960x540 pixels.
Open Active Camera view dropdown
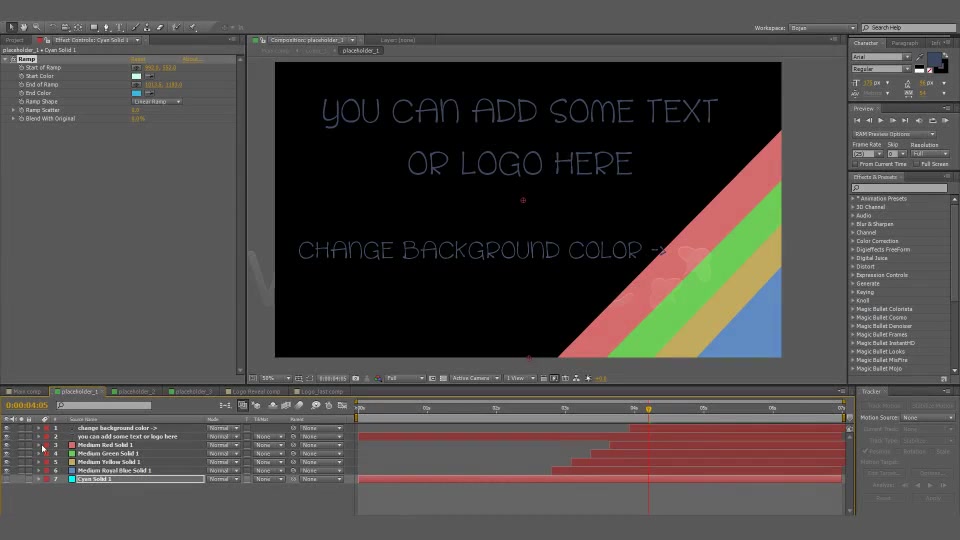(476, 378)
